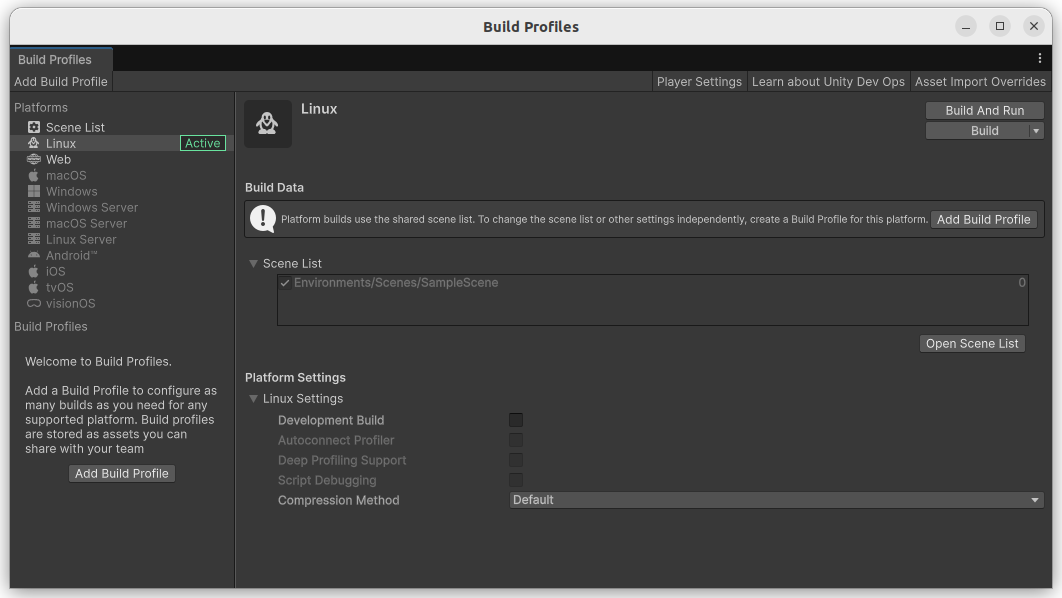This screenshot has width=1062, height=598.
Task: Select the Linux platform row
Action: click(122, 143)
